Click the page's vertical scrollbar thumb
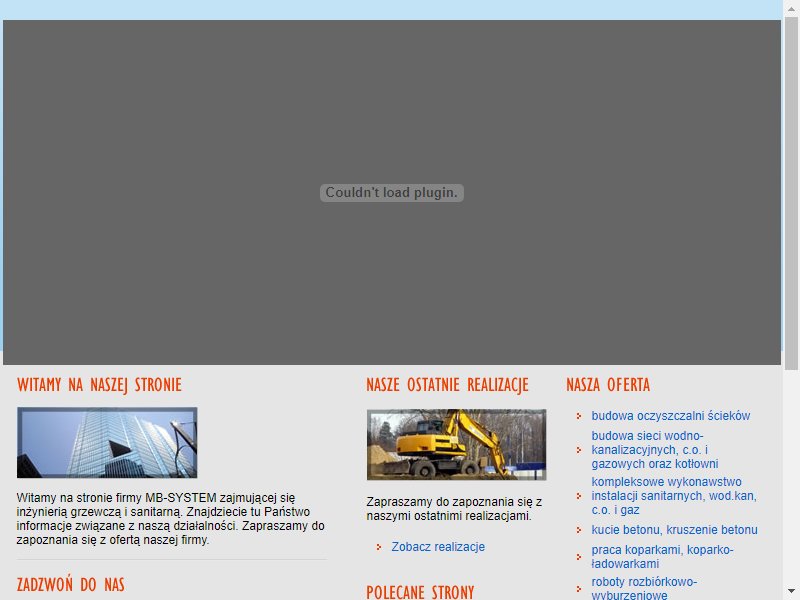The width and height of the screenshot is (800, 600). click(x=791, y=193)
